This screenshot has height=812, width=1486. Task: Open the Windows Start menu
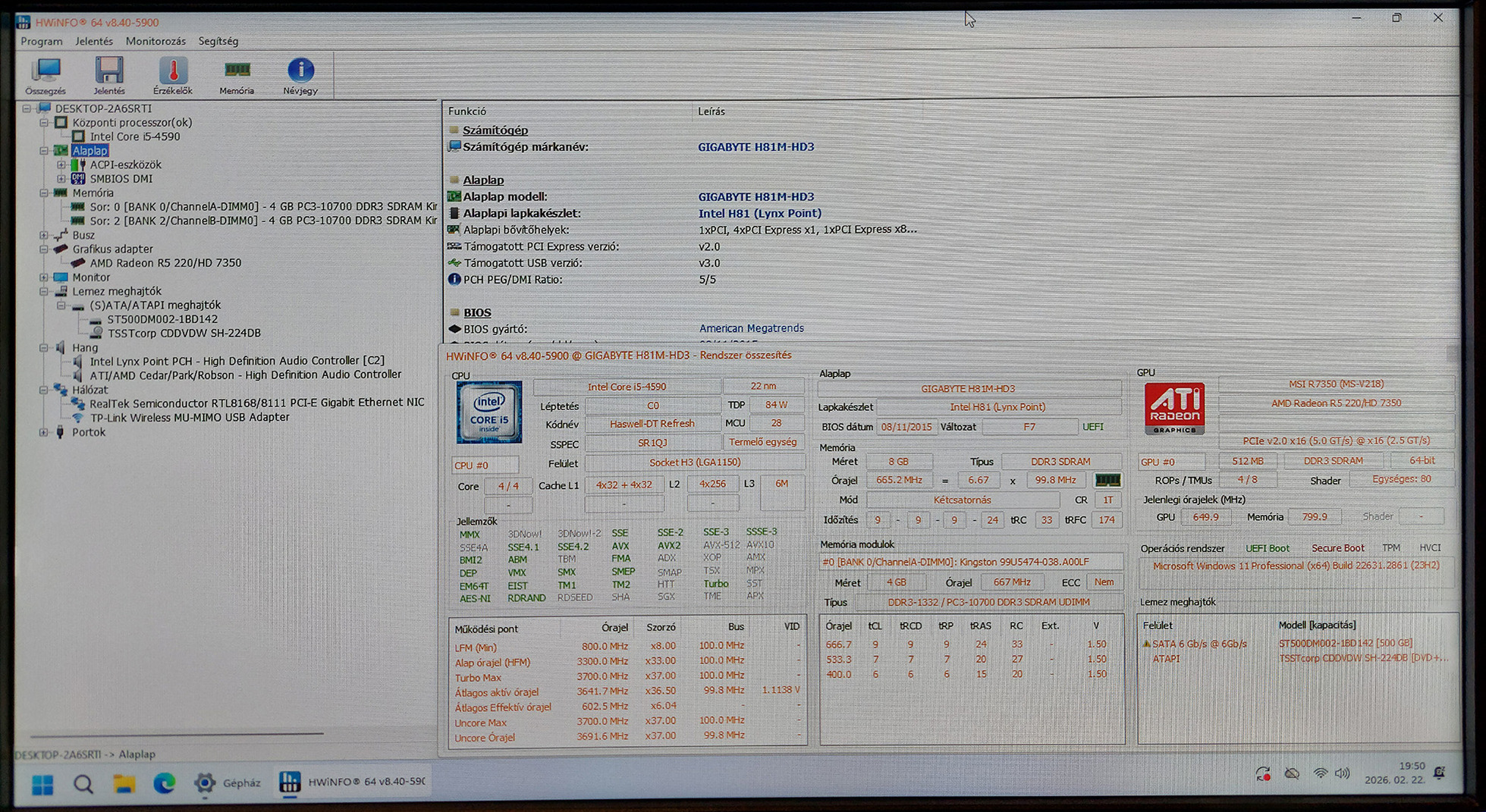tap(42, 784)
